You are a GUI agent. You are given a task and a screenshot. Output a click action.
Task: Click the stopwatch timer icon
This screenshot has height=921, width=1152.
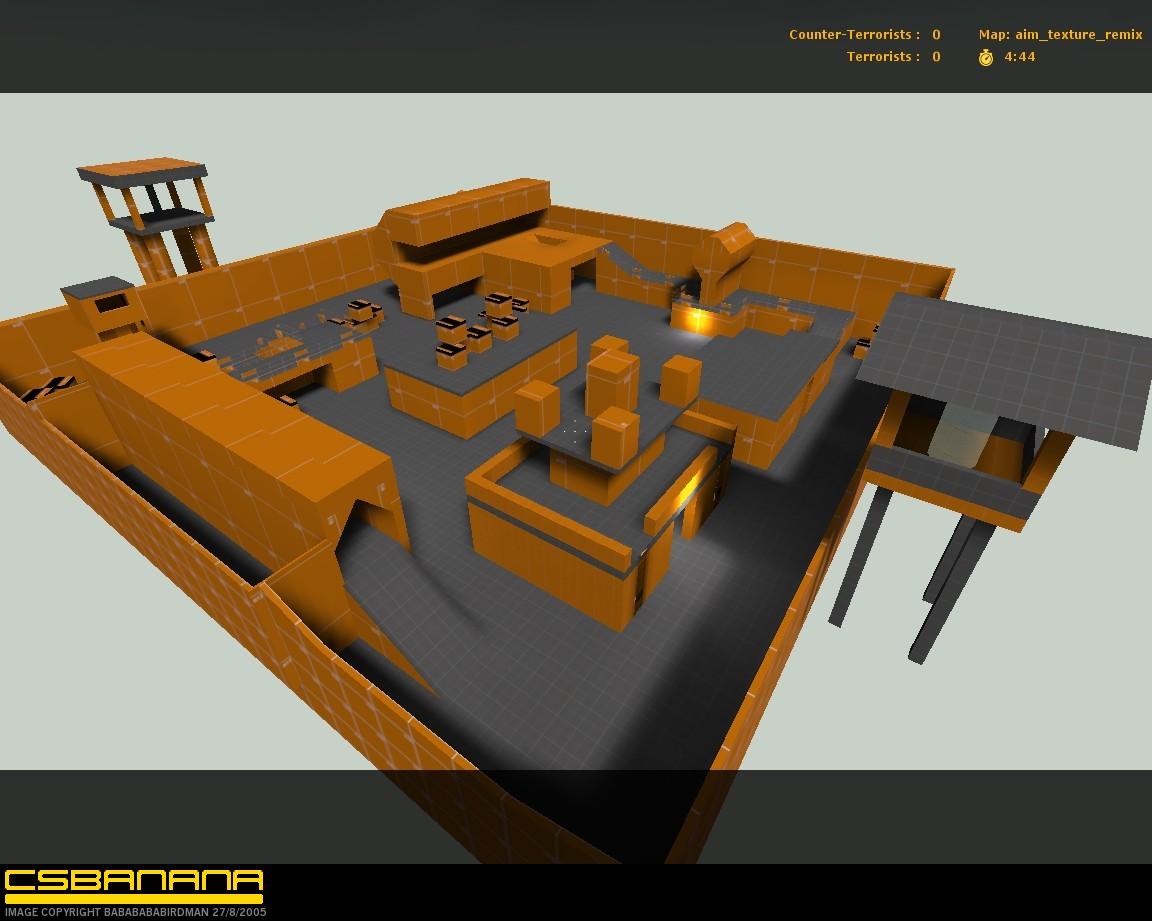[986, 57]
